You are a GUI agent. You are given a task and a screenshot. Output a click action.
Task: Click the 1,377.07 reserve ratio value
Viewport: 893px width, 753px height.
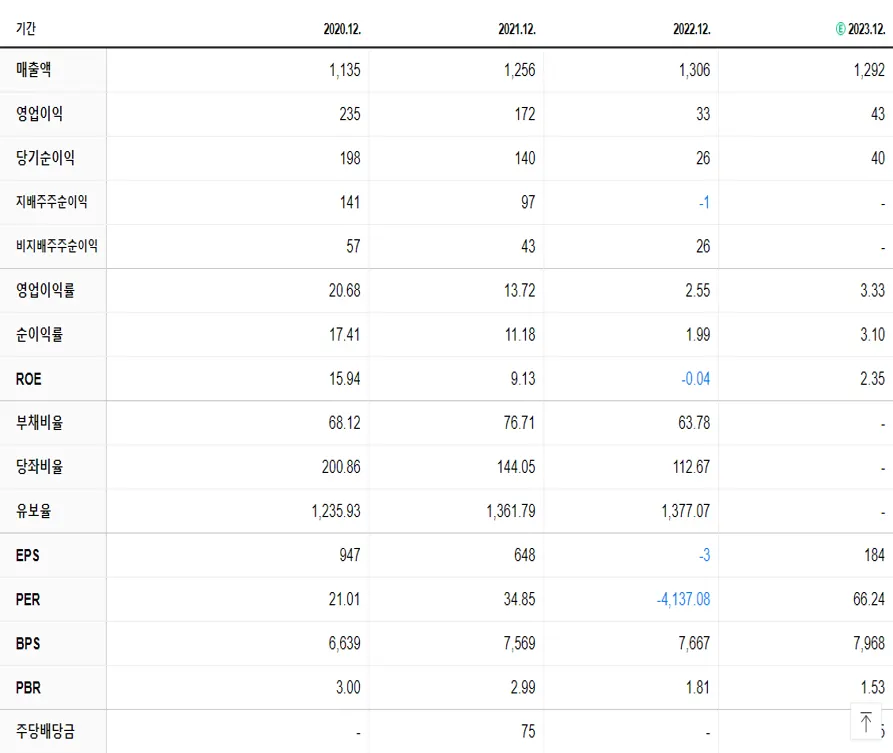click(686, 511)
